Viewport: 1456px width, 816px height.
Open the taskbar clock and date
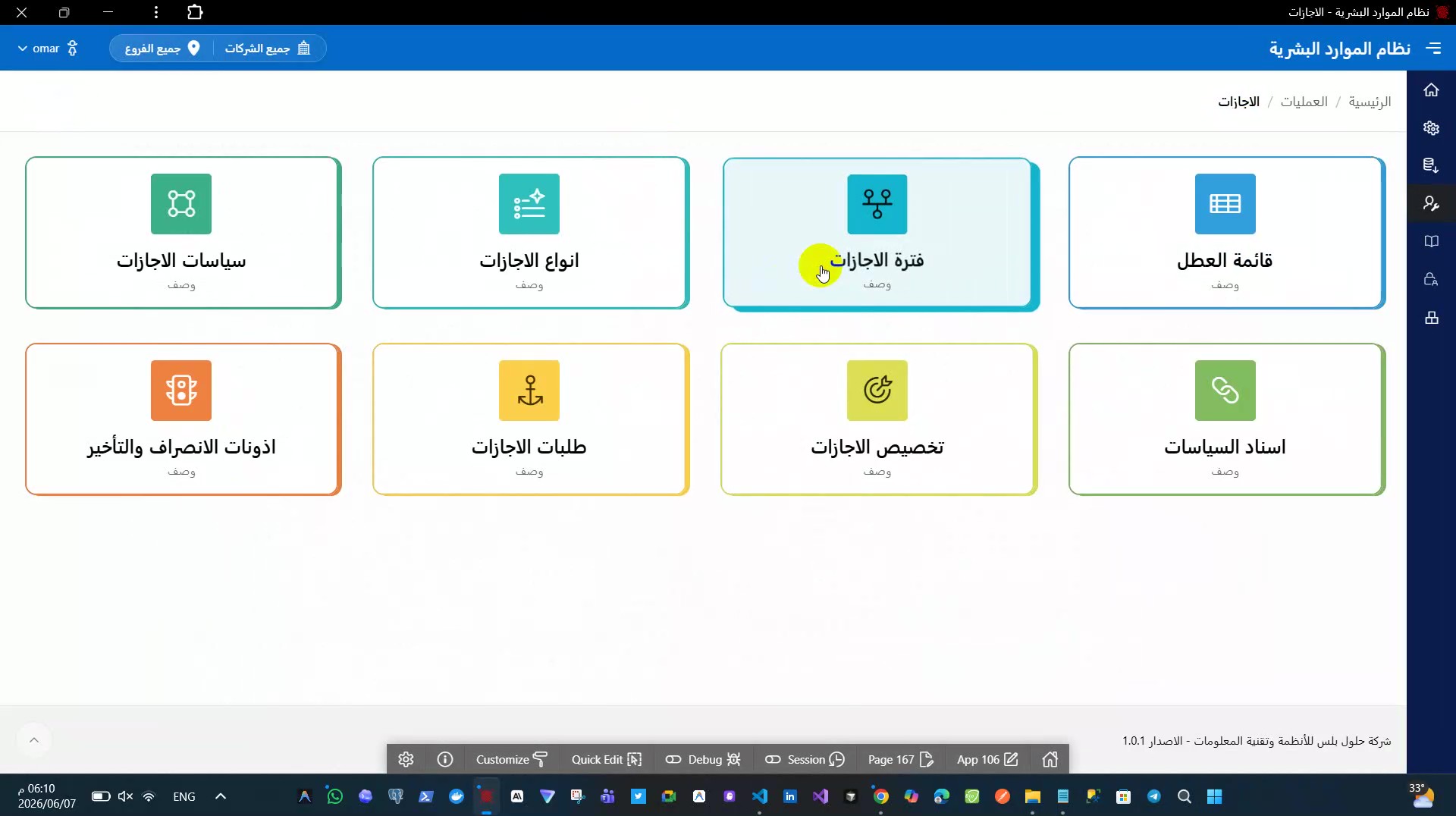point(47,796)
